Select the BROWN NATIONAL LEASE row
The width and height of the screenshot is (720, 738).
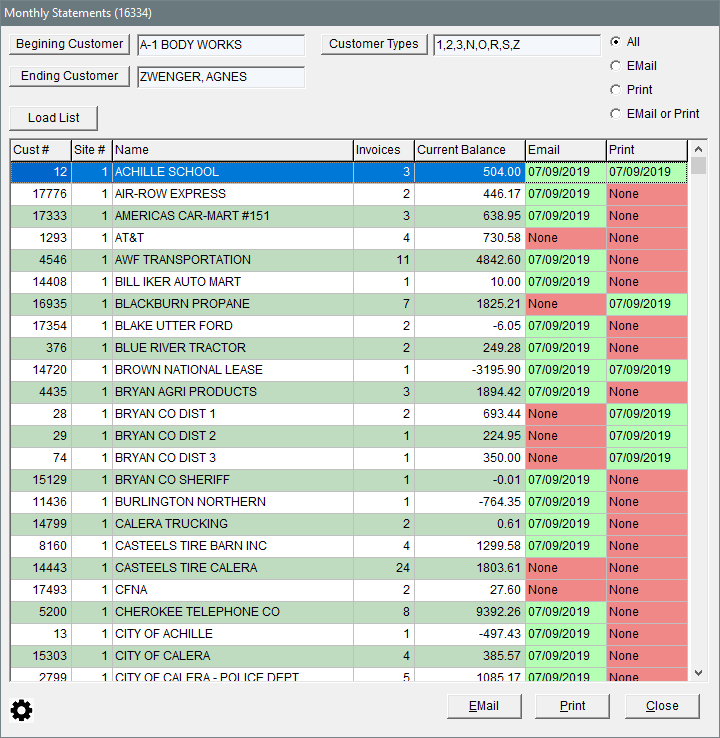[x=349, y=370]
